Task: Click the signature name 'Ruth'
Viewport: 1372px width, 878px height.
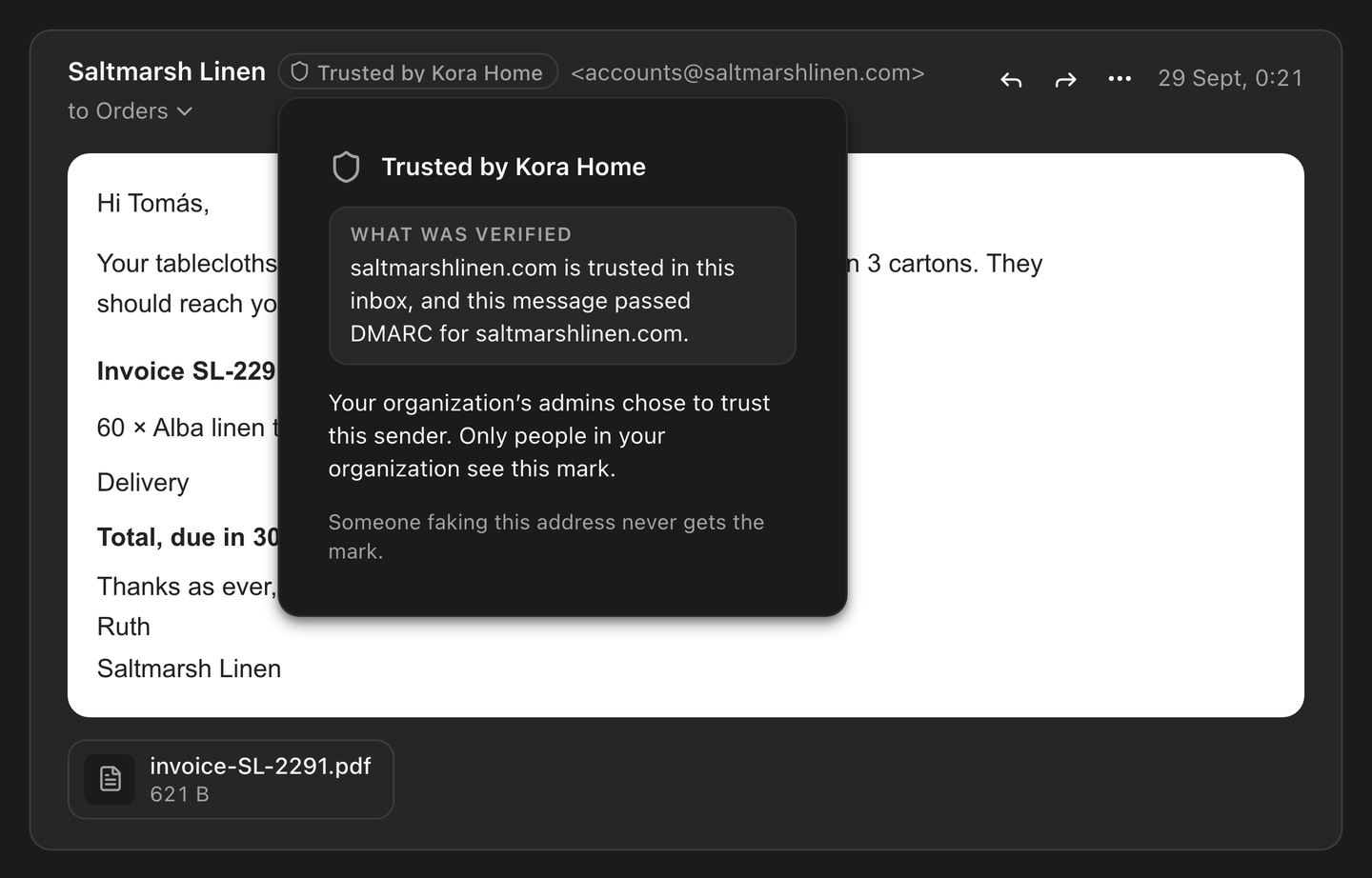Action: click(x=124, y=627)
